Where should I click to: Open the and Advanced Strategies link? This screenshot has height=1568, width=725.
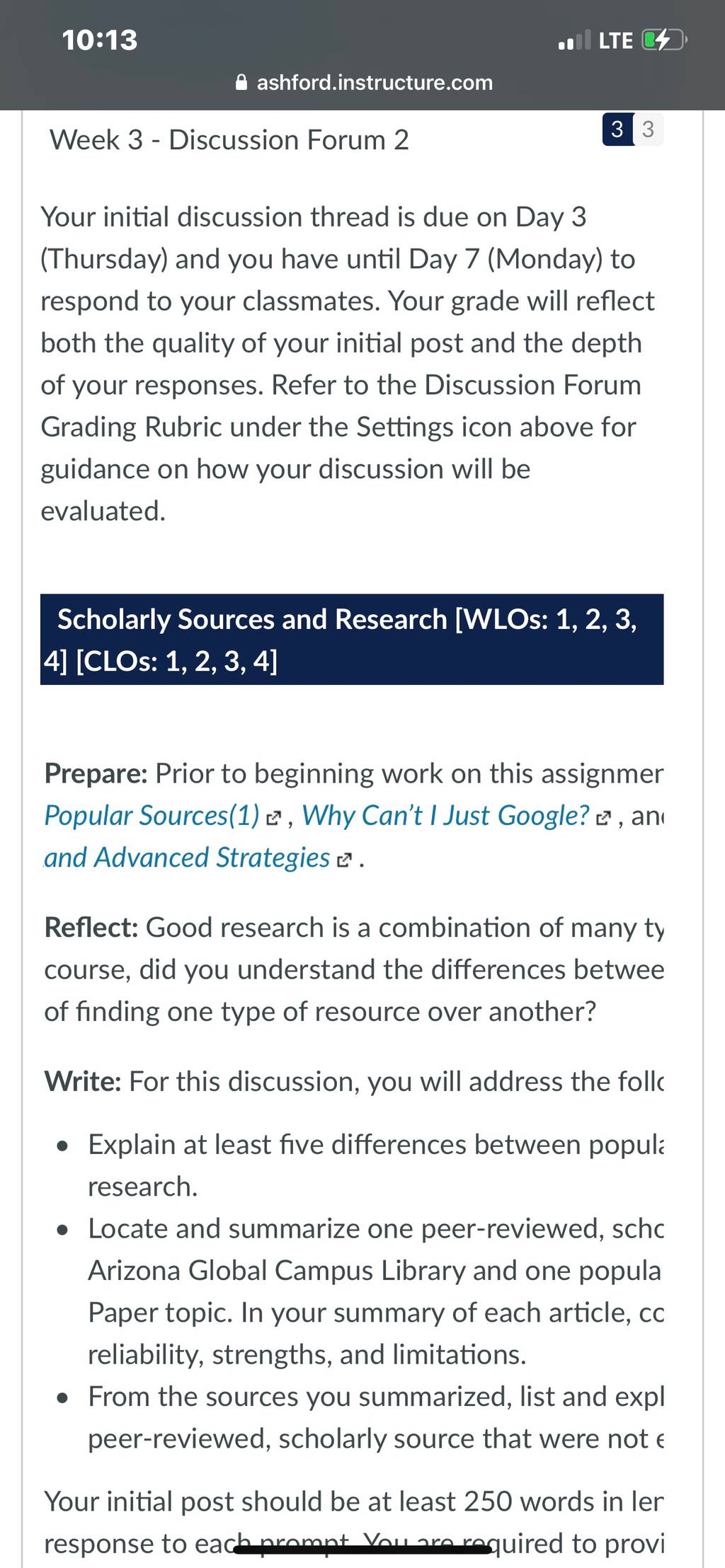coord(187,858)
